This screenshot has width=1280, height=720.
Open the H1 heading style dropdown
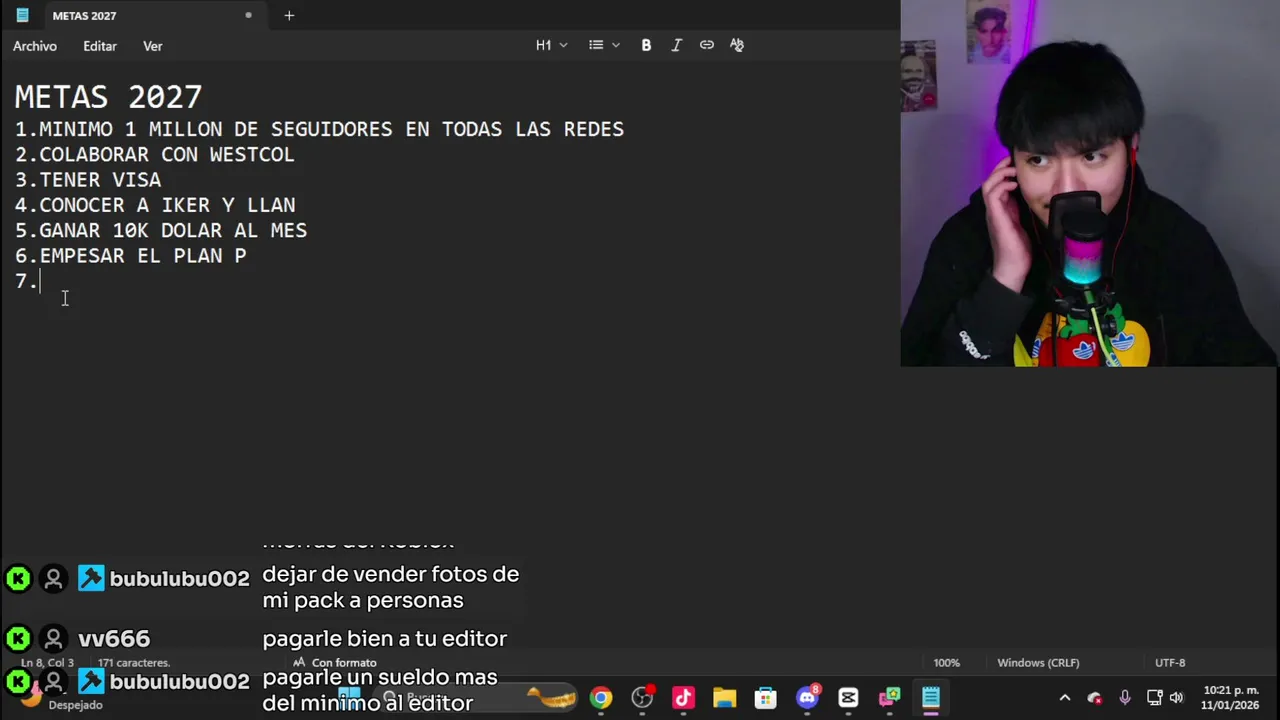[551, 45]
